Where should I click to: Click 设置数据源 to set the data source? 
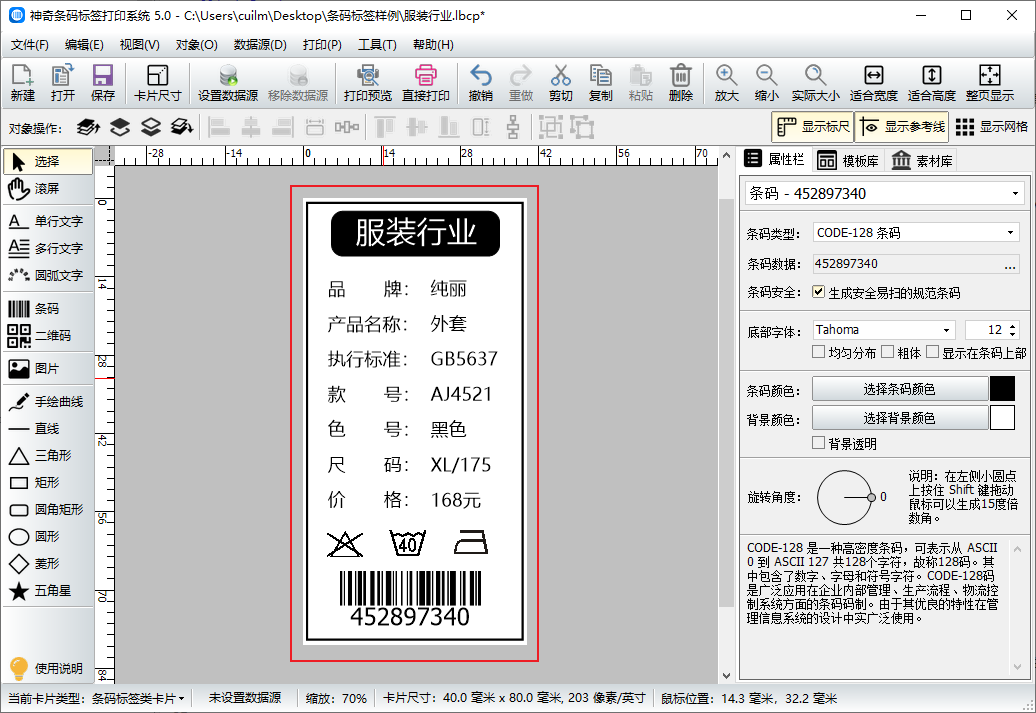click(228, 83)
